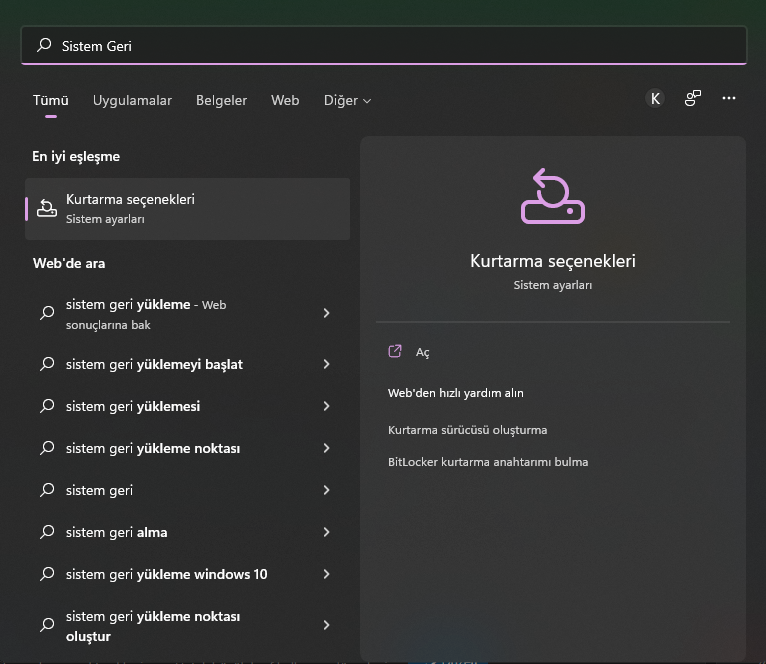Image resolution: width=766 pixels, height=664 pixels.
Task: Switch to the Uygulamalar tab
Action: (x=132, y=100)
